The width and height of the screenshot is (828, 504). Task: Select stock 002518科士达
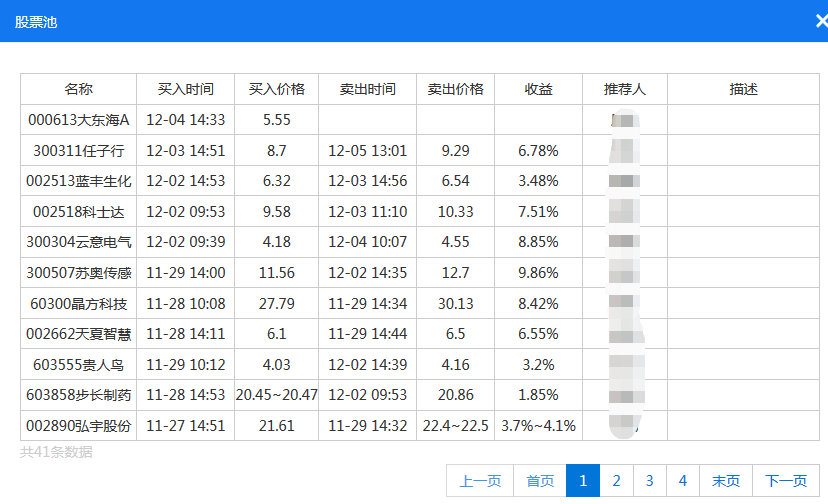tap(79, 211)
